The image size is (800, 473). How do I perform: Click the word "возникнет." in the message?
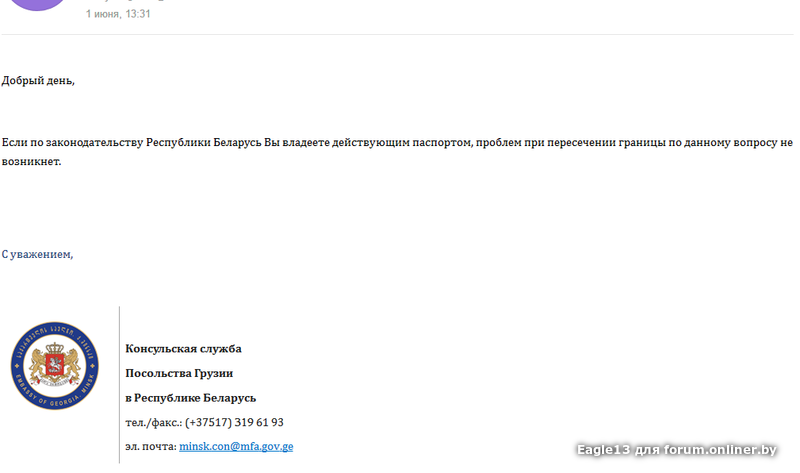pos(31,162)
